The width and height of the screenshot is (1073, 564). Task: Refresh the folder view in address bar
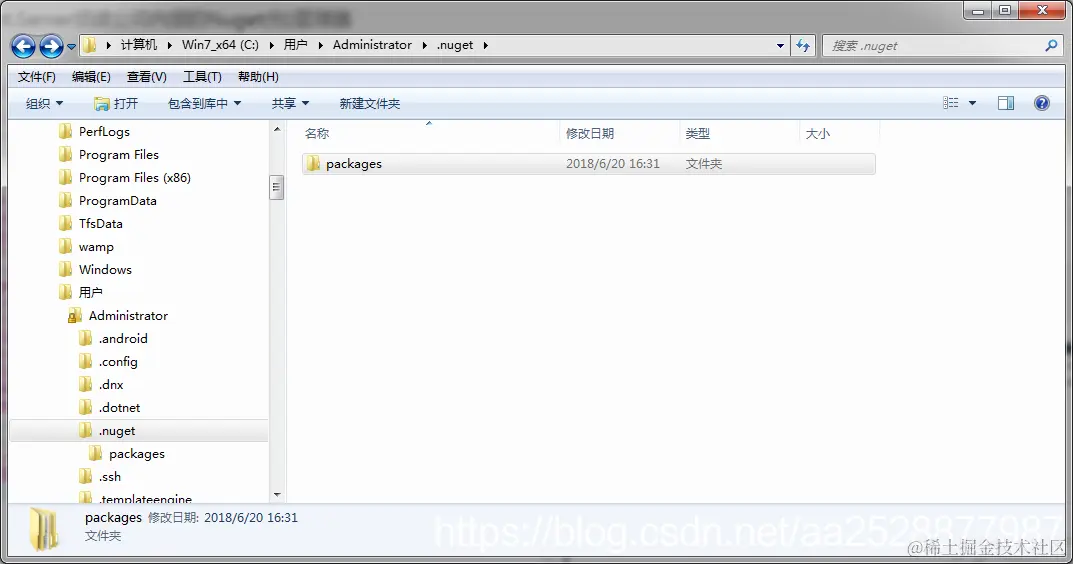coord(803,46)
